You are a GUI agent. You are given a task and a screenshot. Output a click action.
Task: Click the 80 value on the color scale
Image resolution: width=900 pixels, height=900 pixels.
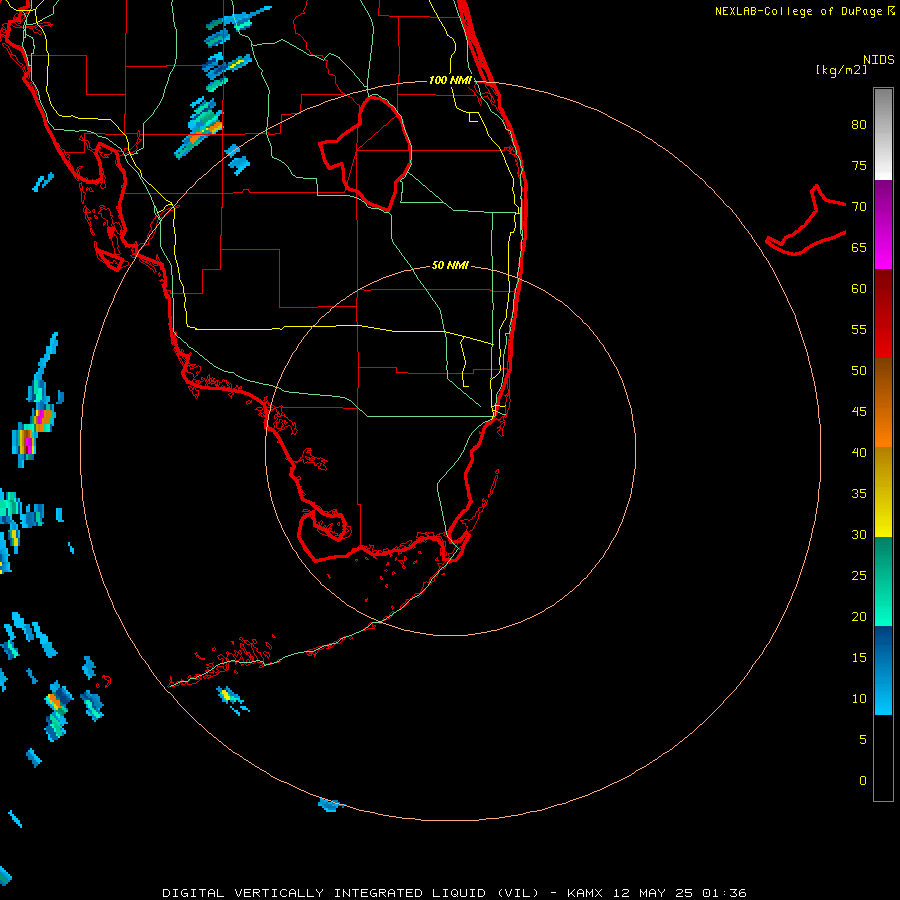[859, 125]
